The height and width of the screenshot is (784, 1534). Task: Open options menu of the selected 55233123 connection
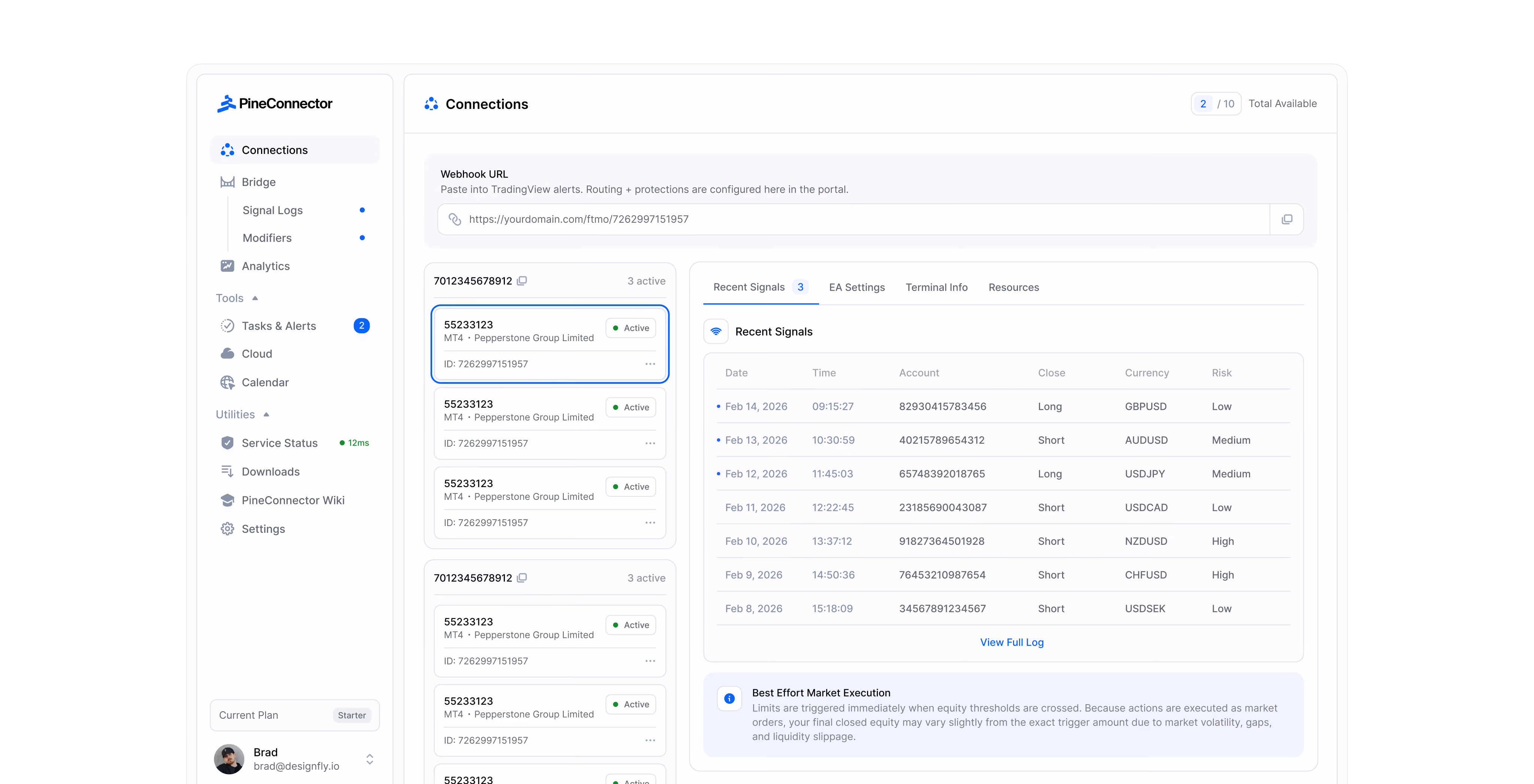point(650,364)
